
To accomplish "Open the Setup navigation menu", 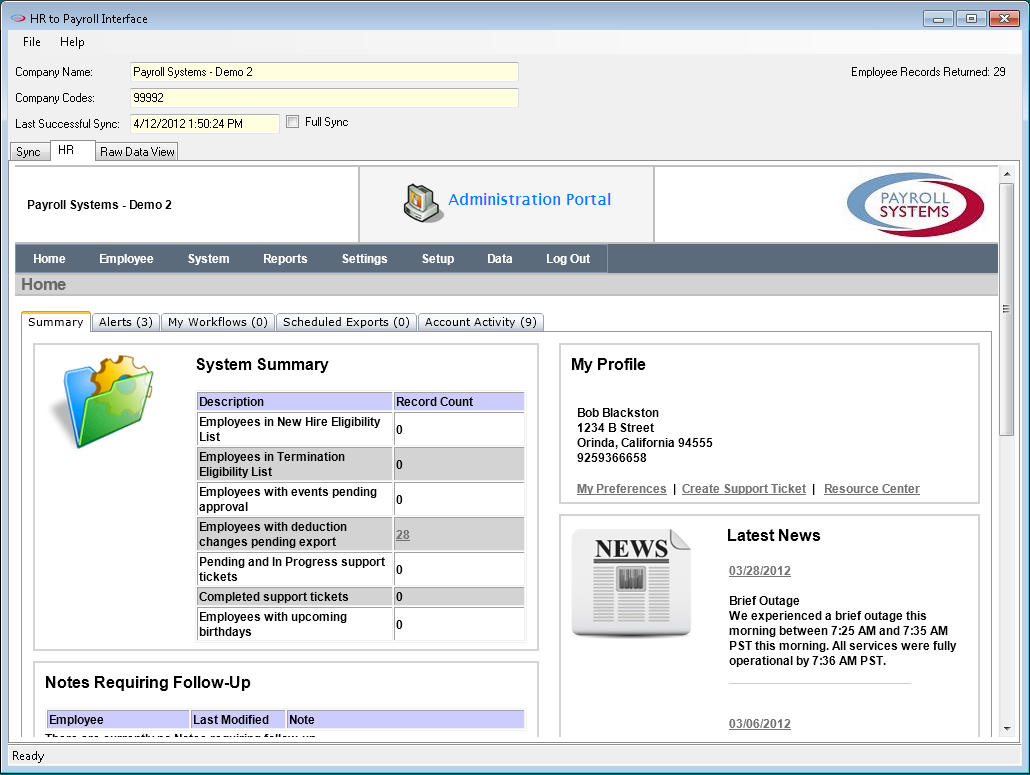I will [x=437, y=259].
